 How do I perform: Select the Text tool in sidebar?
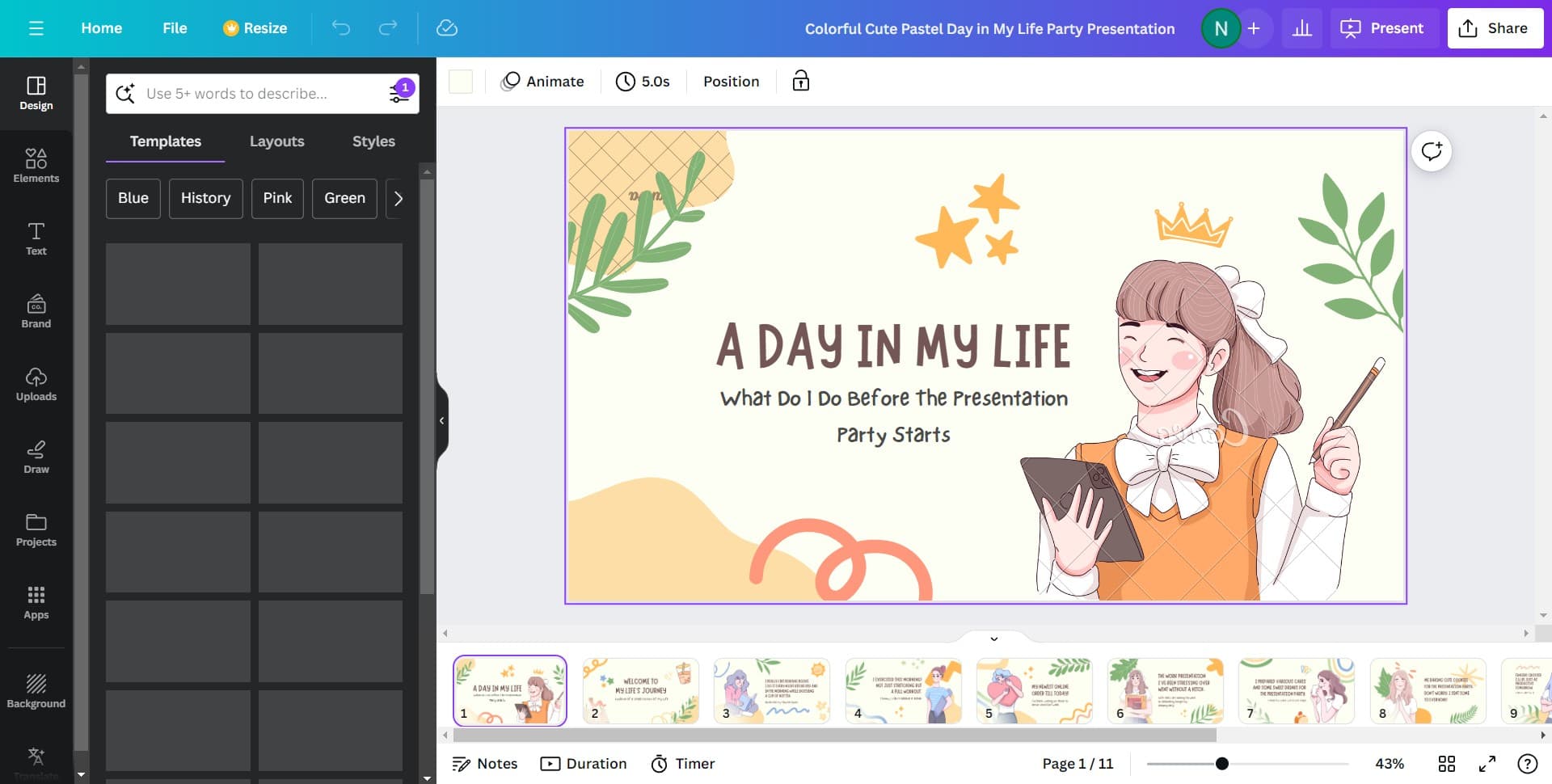click(x=36, y=238)
